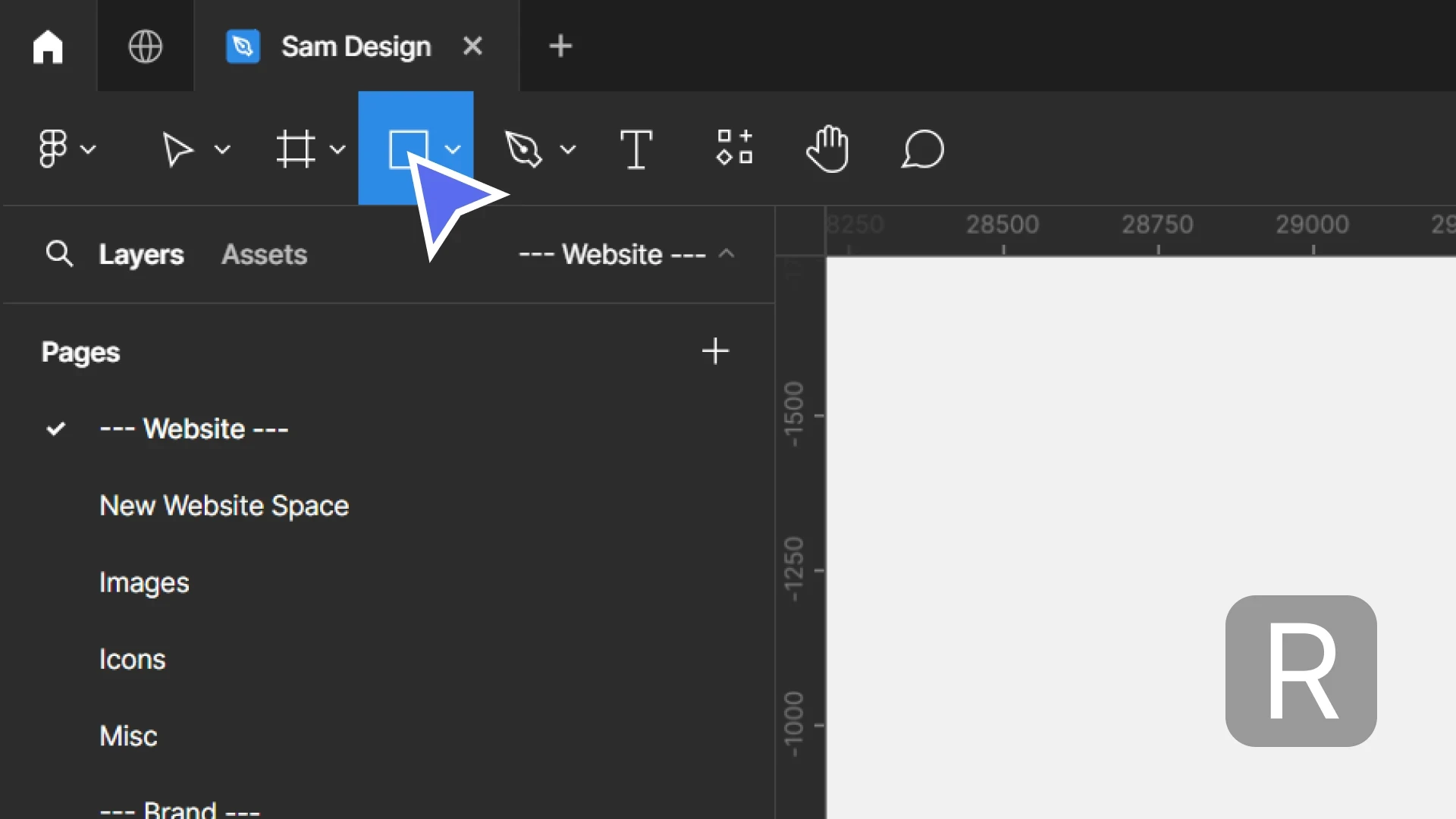Switch to the Assets tab
This screenshot has height=819, width=1456.
[264, 254]
